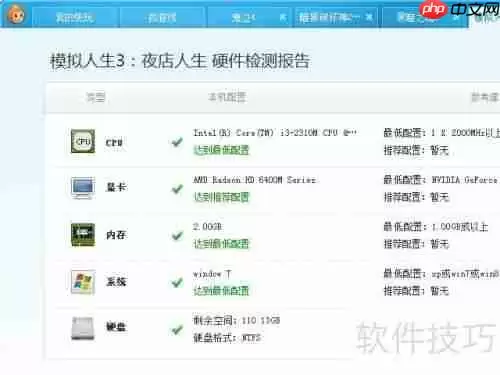
Task: Click the green checkmark in the 显卡 row
Action: pos(177,189)
